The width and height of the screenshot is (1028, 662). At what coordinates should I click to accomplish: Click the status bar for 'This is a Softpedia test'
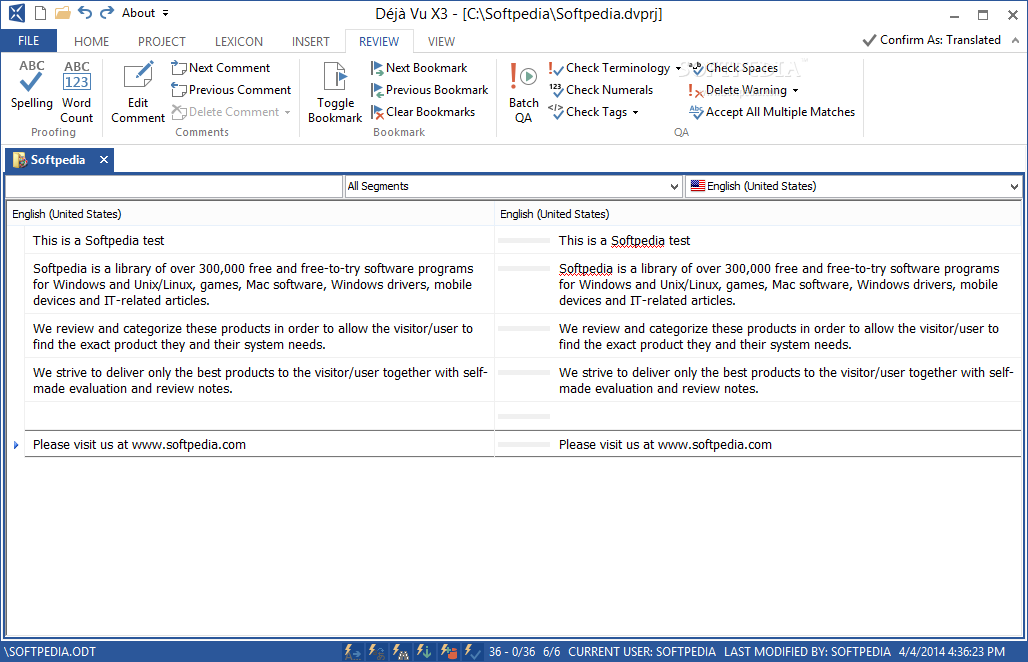[524, 241]
